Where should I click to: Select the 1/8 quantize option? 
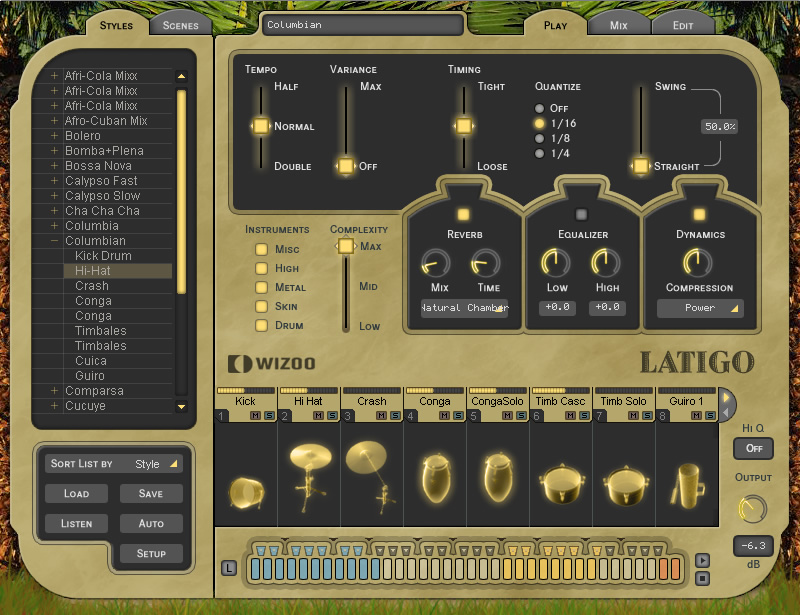pyautogui.click(x=539, y=138)
